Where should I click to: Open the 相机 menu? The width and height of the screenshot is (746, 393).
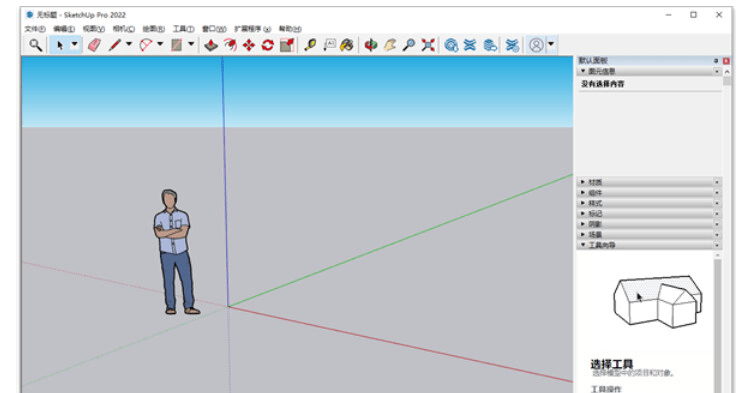click(123, 29)
